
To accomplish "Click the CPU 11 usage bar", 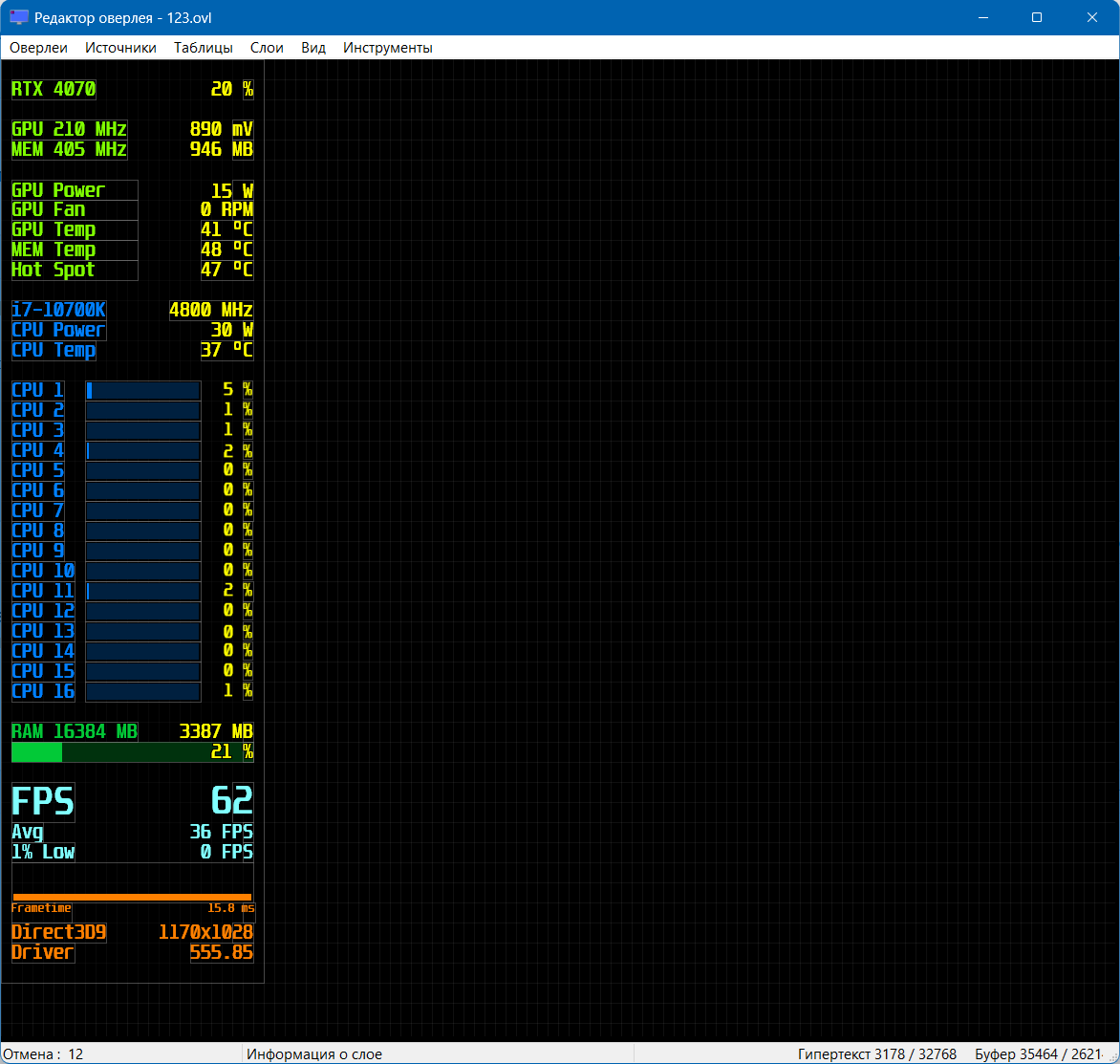I will click(142, 591).
